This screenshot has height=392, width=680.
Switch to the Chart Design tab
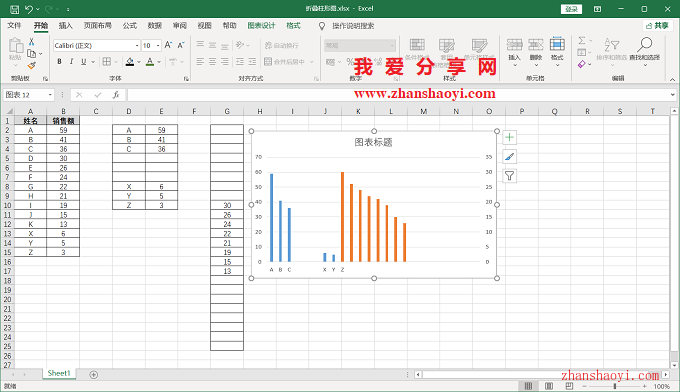(261, 26)
